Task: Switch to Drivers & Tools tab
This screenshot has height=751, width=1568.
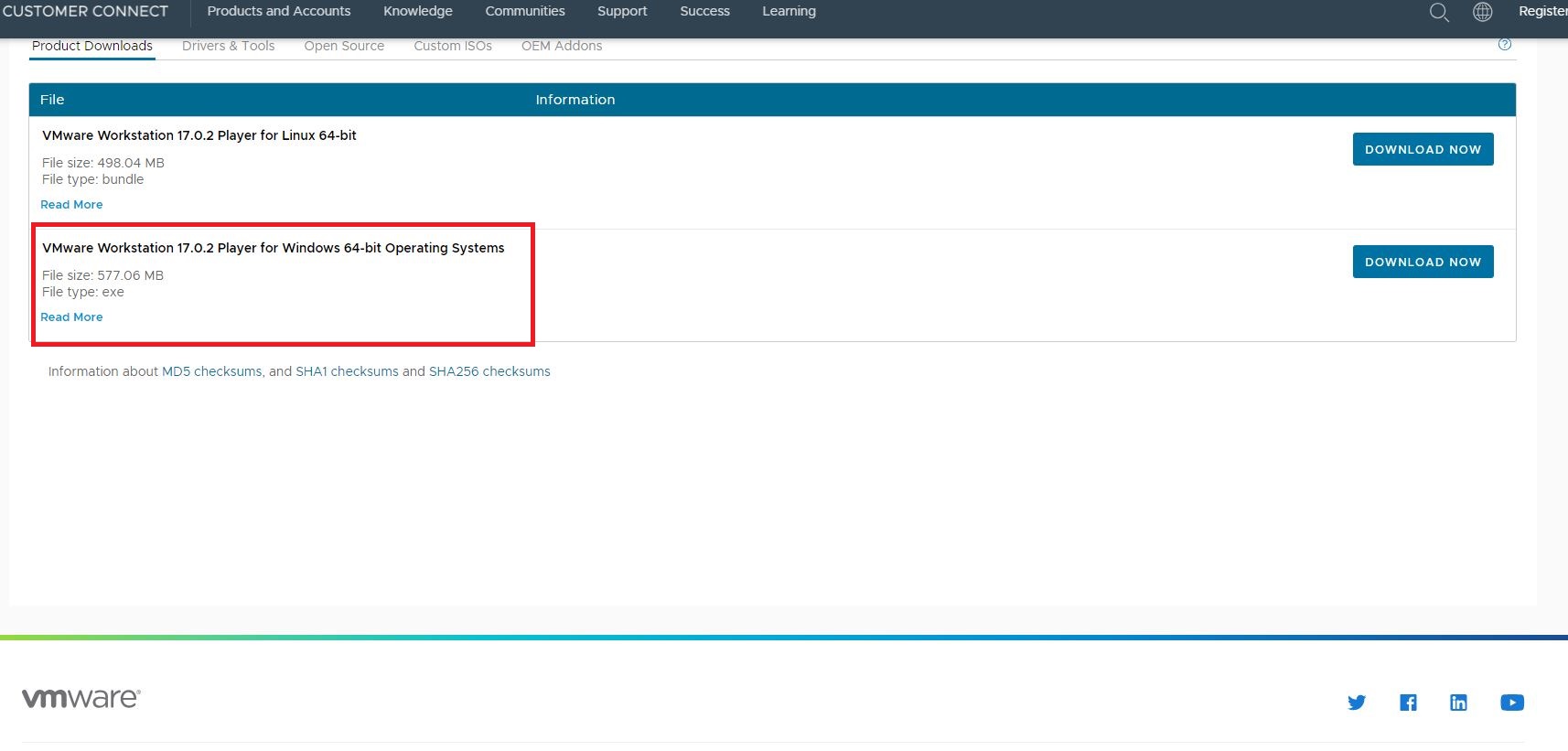Action: 228,46
